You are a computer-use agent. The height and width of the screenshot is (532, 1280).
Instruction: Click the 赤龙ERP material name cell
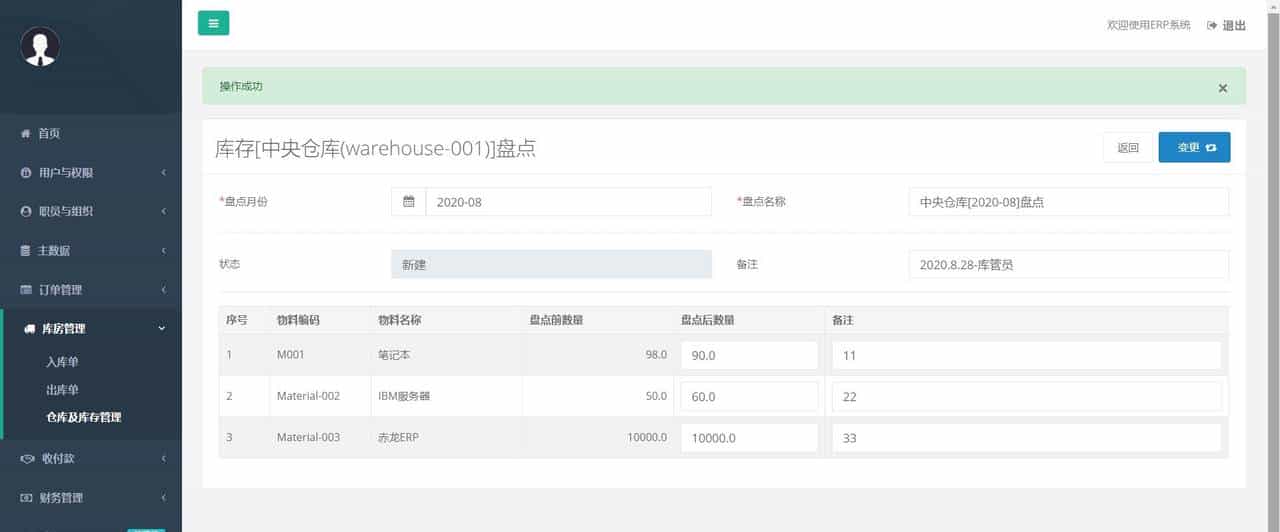pos(446,437)
